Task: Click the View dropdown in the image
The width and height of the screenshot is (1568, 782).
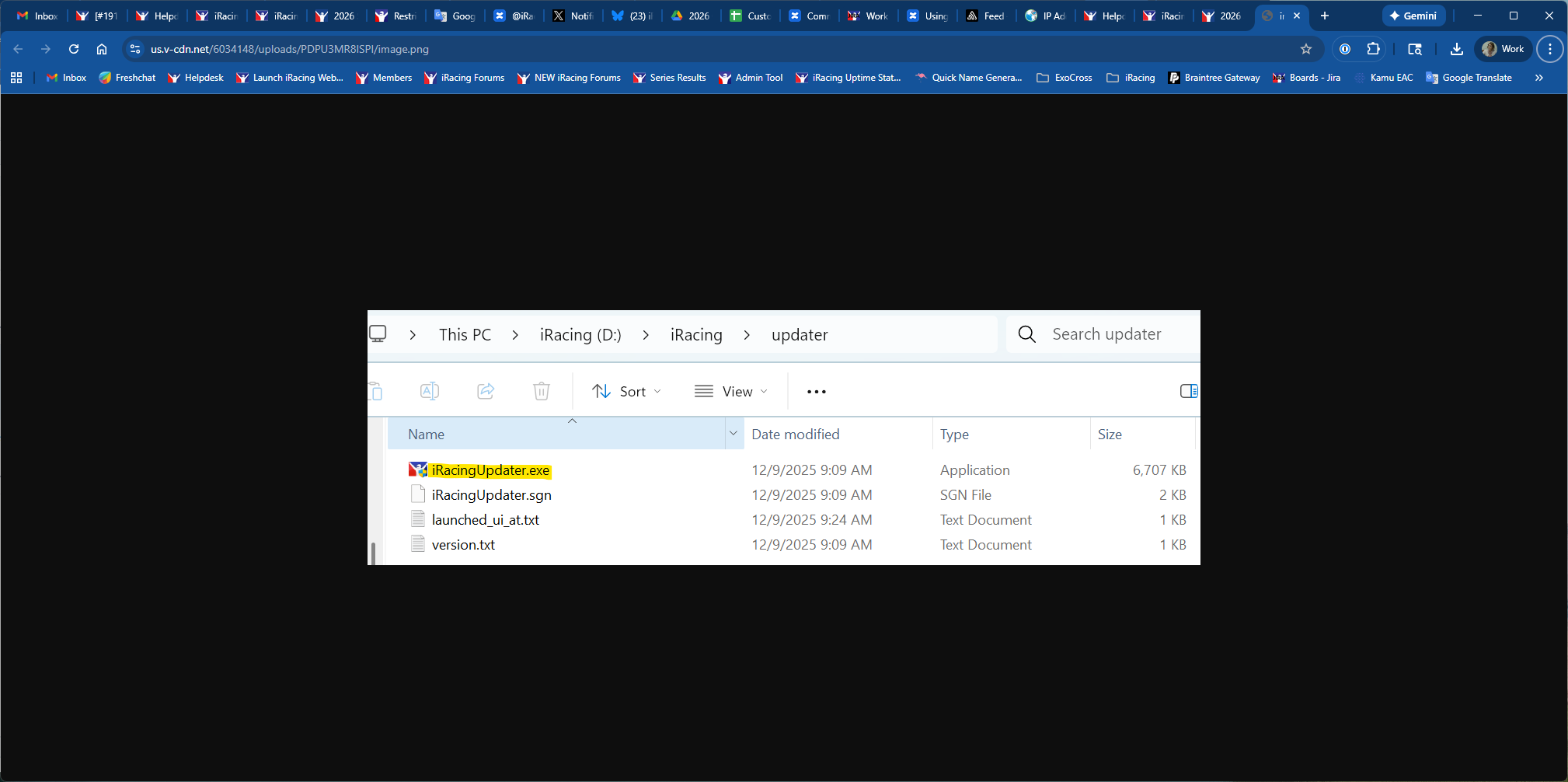Action: click(731, 392)
